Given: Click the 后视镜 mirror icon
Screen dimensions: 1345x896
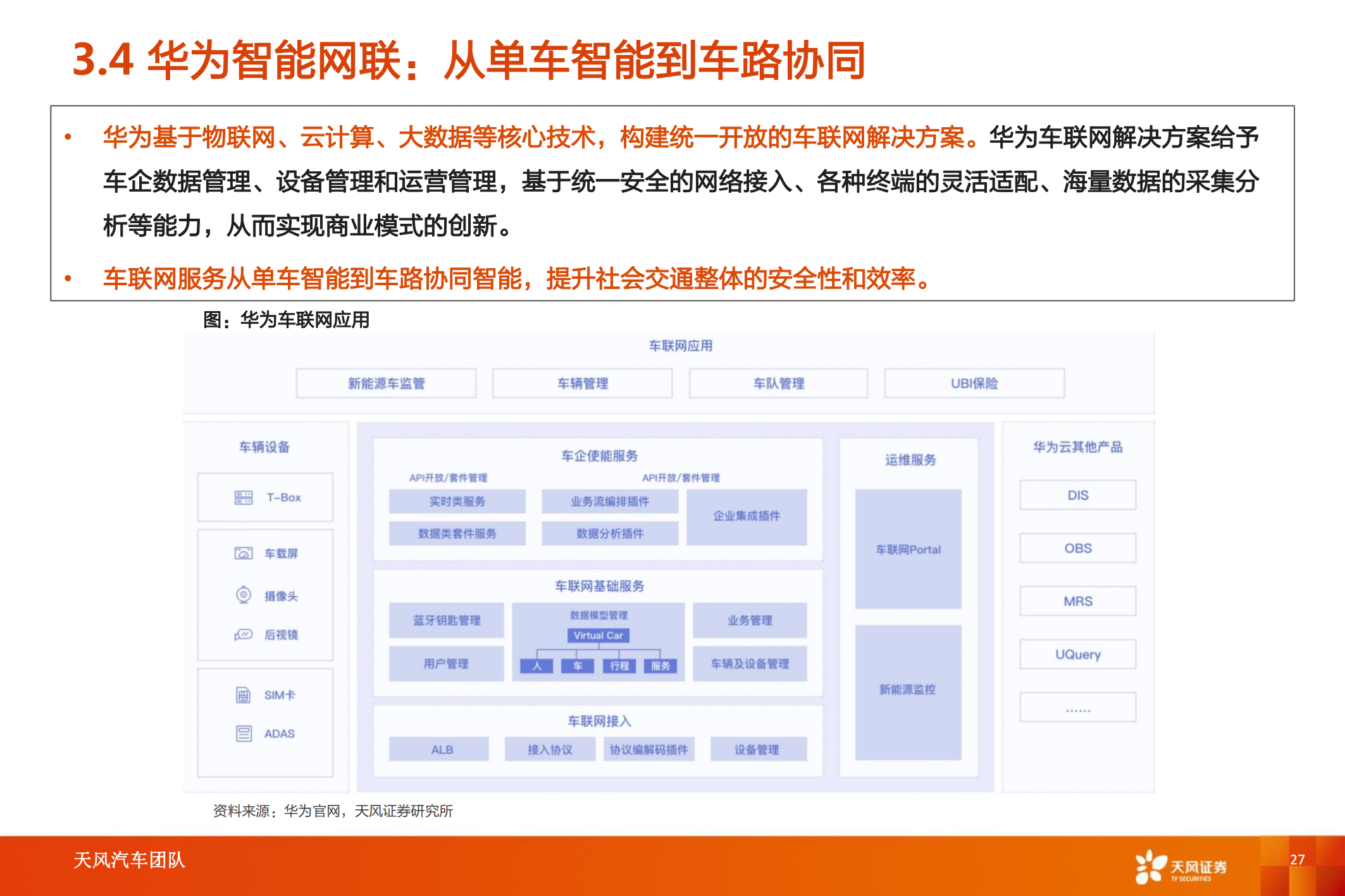Looking at the screenshot, I should (244, 634).
